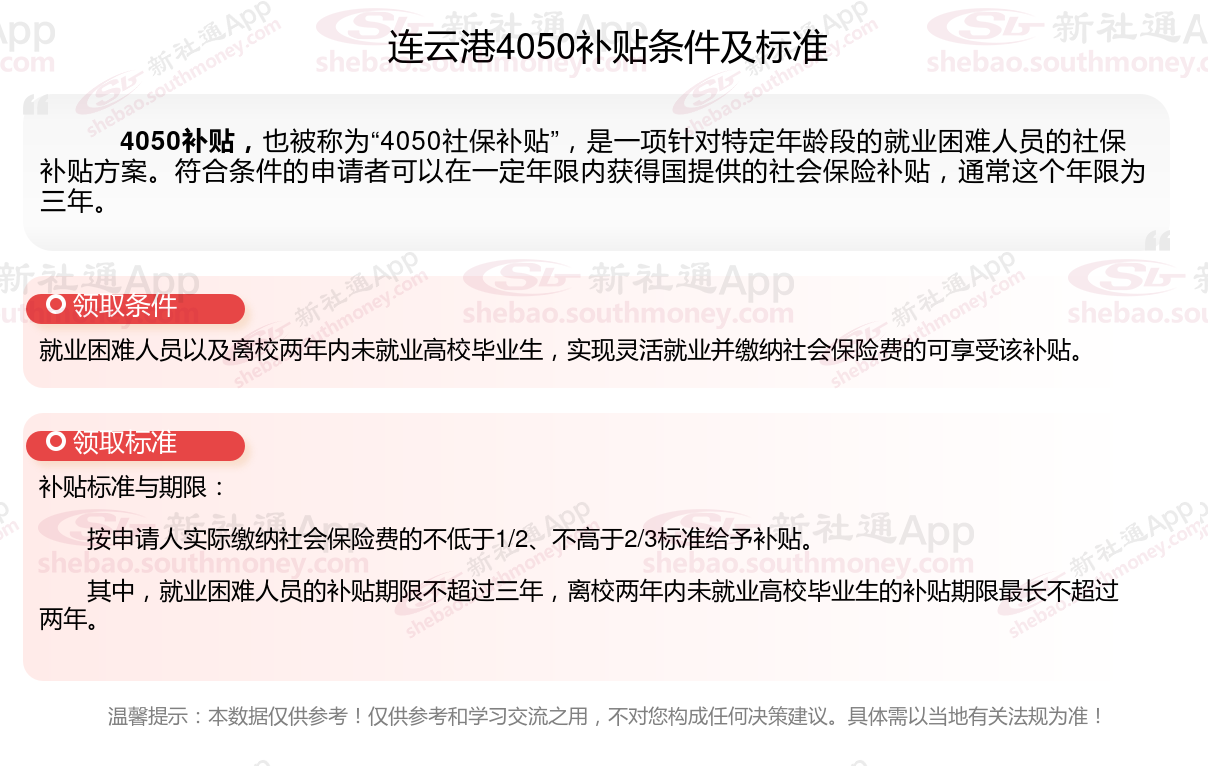
Task: Click the 新社通App logo in the middle band
Action: click(629, 281)
